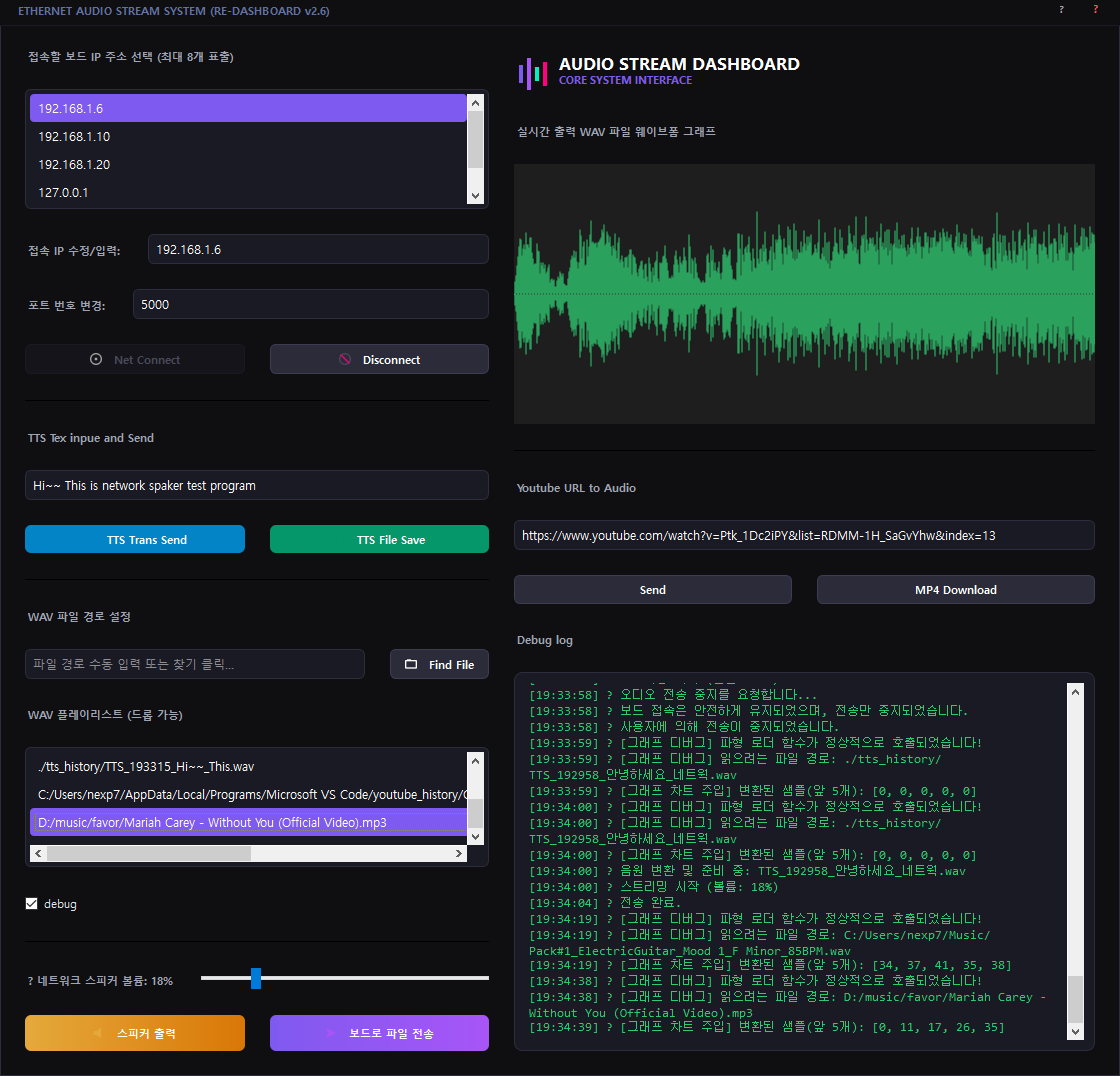
Task: Click the speaker icon on 스피커 출력 button
Action: 97,1033
